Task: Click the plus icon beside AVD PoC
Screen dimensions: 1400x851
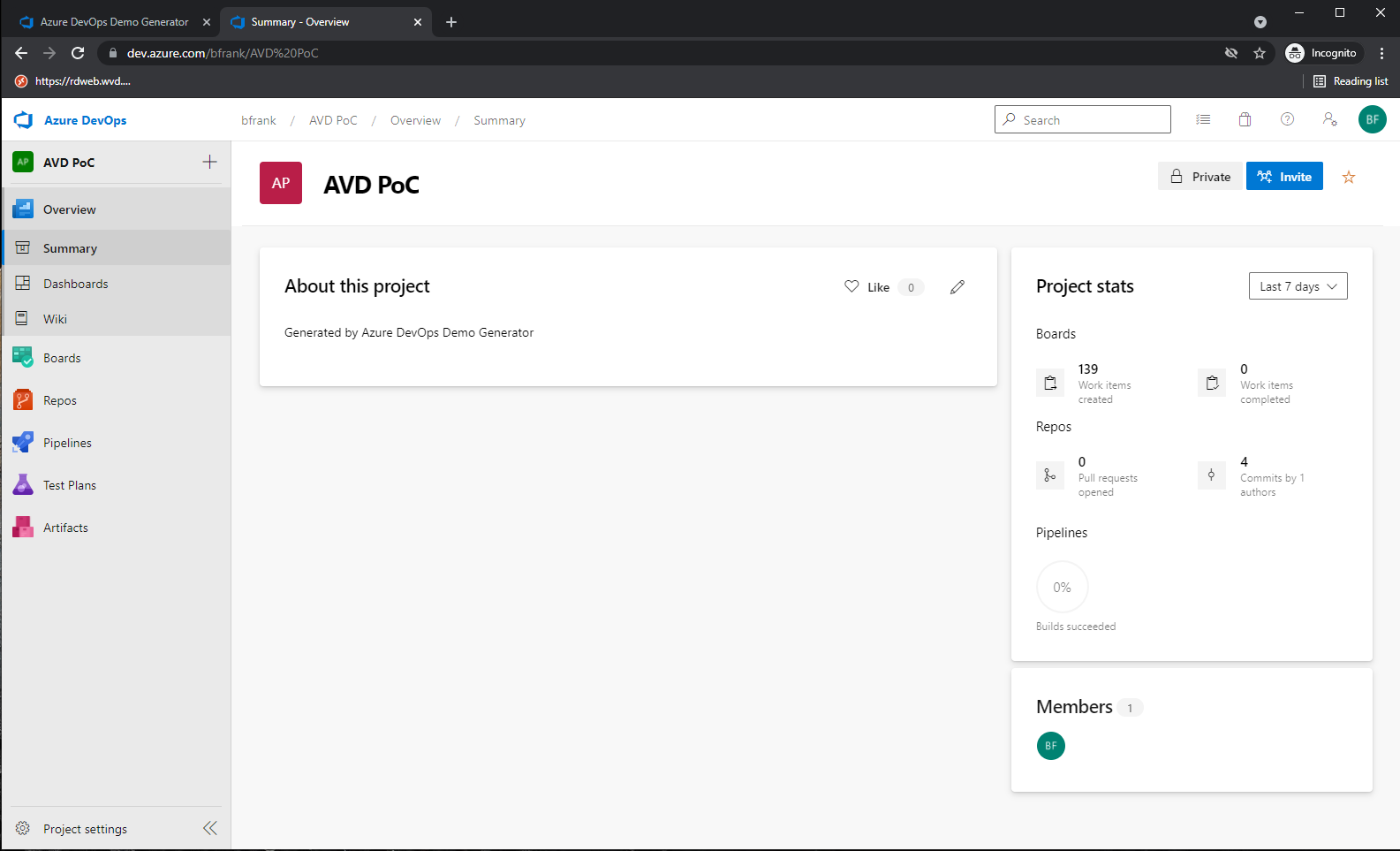Action: 209,162
